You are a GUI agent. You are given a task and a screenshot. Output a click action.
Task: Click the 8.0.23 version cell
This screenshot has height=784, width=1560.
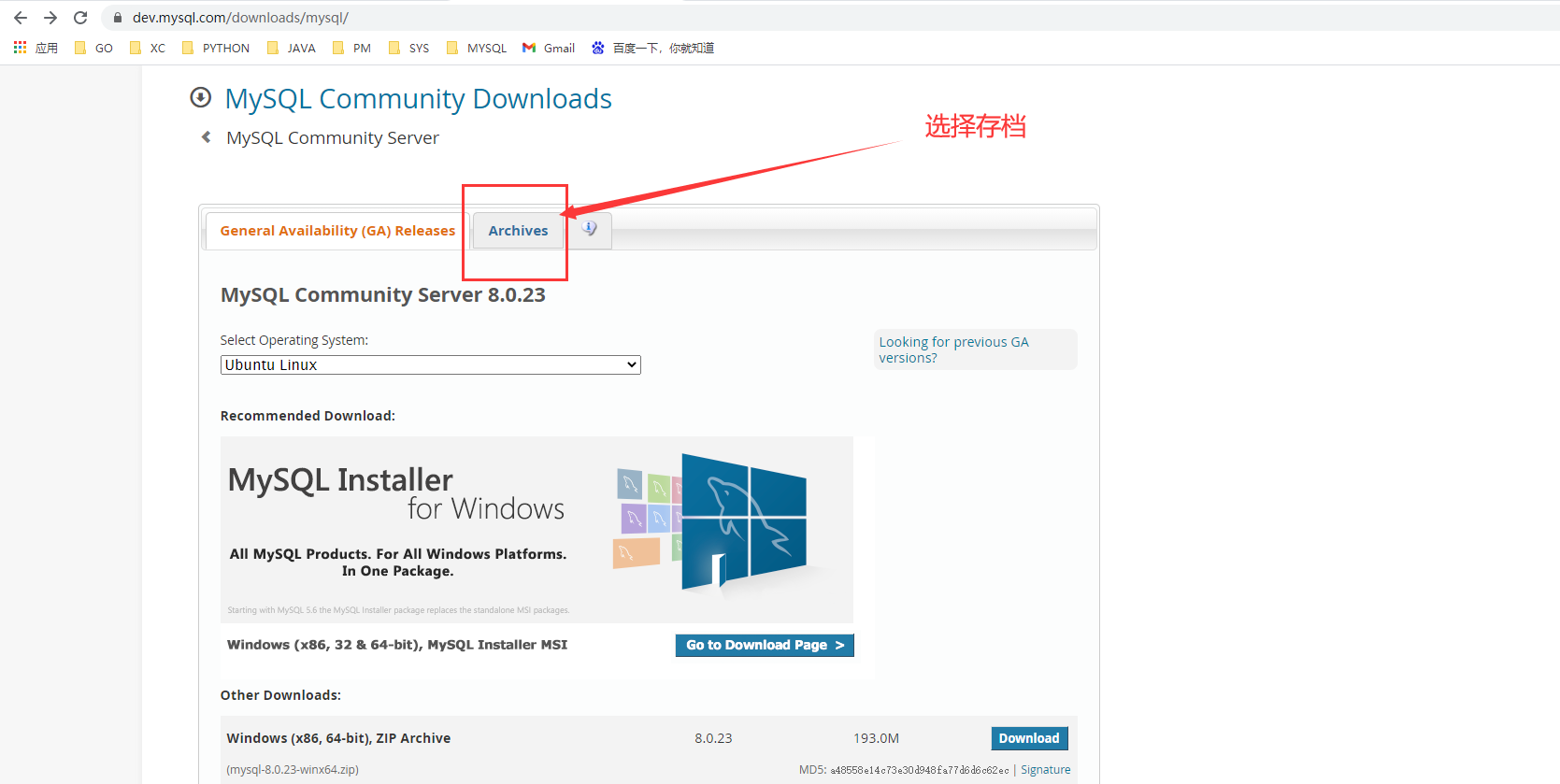[713, 738]
